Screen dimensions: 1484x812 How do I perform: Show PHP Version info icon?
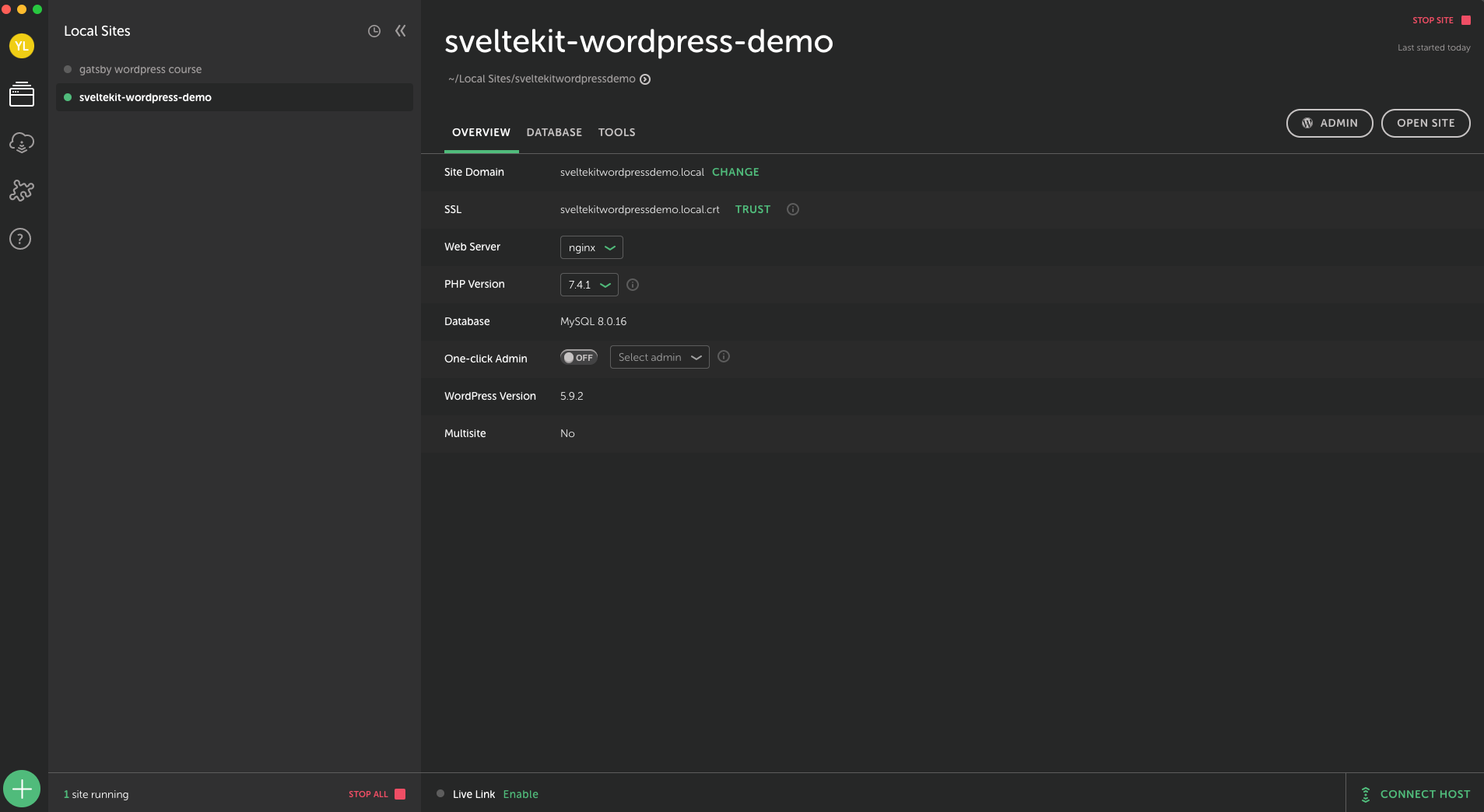[x=633, y=285]
